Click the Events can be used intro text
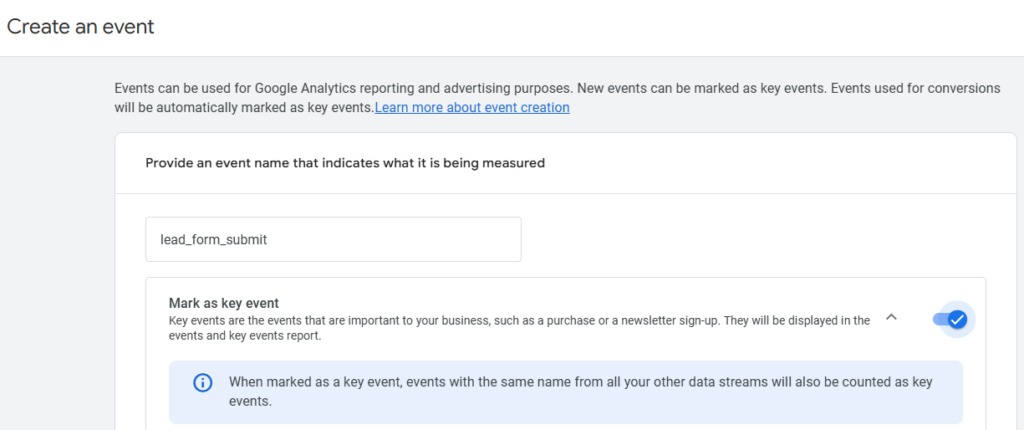This screenshot has width=1024, height=430. pos(556,97)
